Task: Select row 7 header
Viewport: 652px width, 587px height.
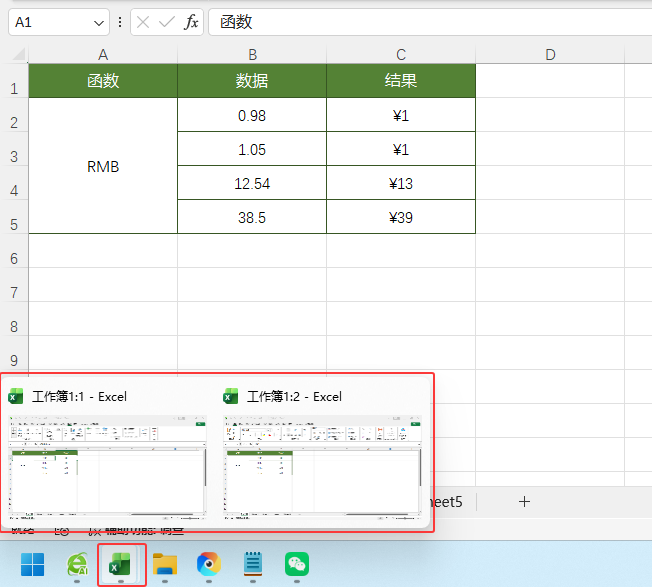Action: point(14,285)
